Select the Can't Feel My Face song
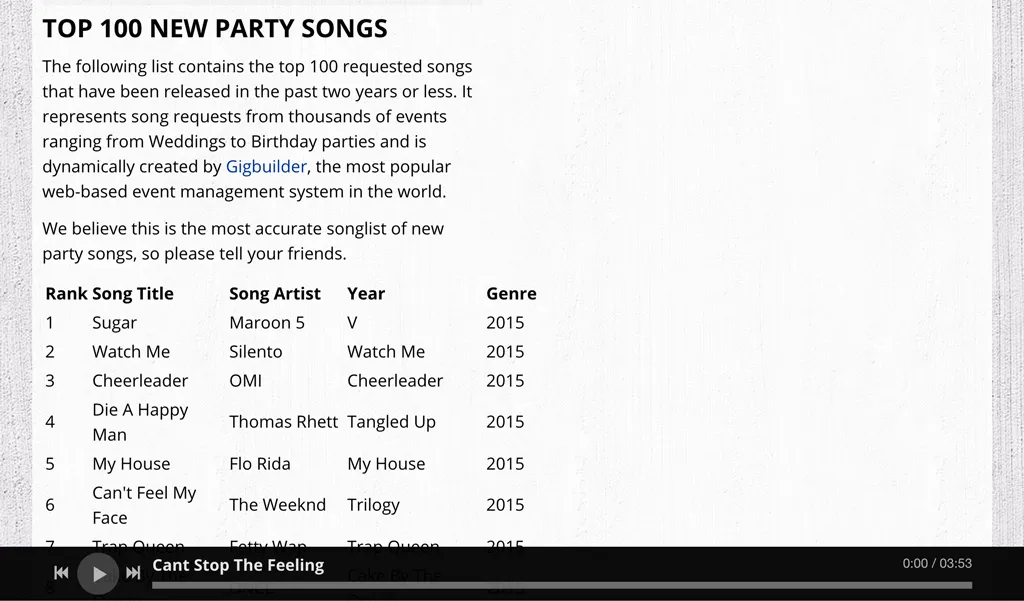This screenshot has width=1024, height=601. click(144, 505)
